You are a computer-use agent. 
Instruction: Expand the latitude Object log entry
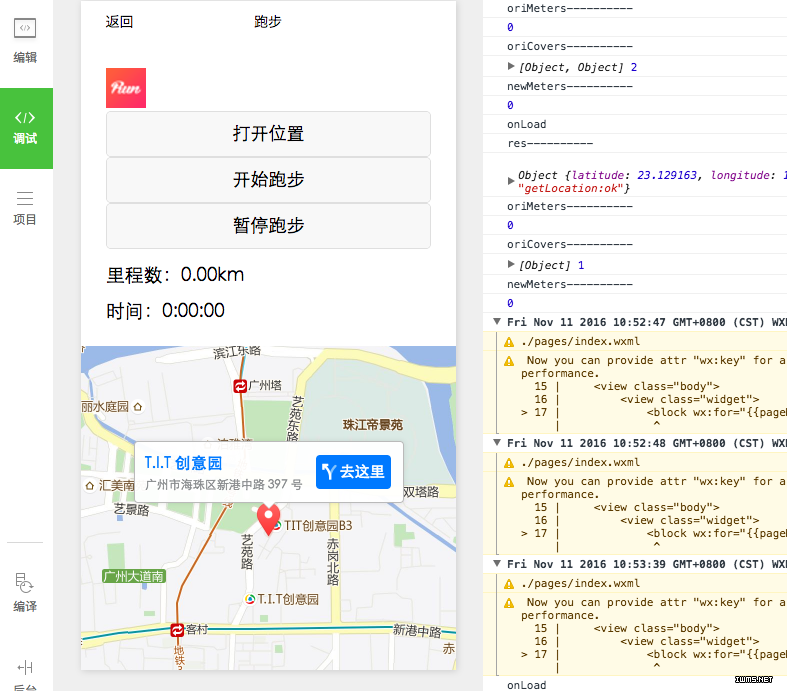coord(511,181)
